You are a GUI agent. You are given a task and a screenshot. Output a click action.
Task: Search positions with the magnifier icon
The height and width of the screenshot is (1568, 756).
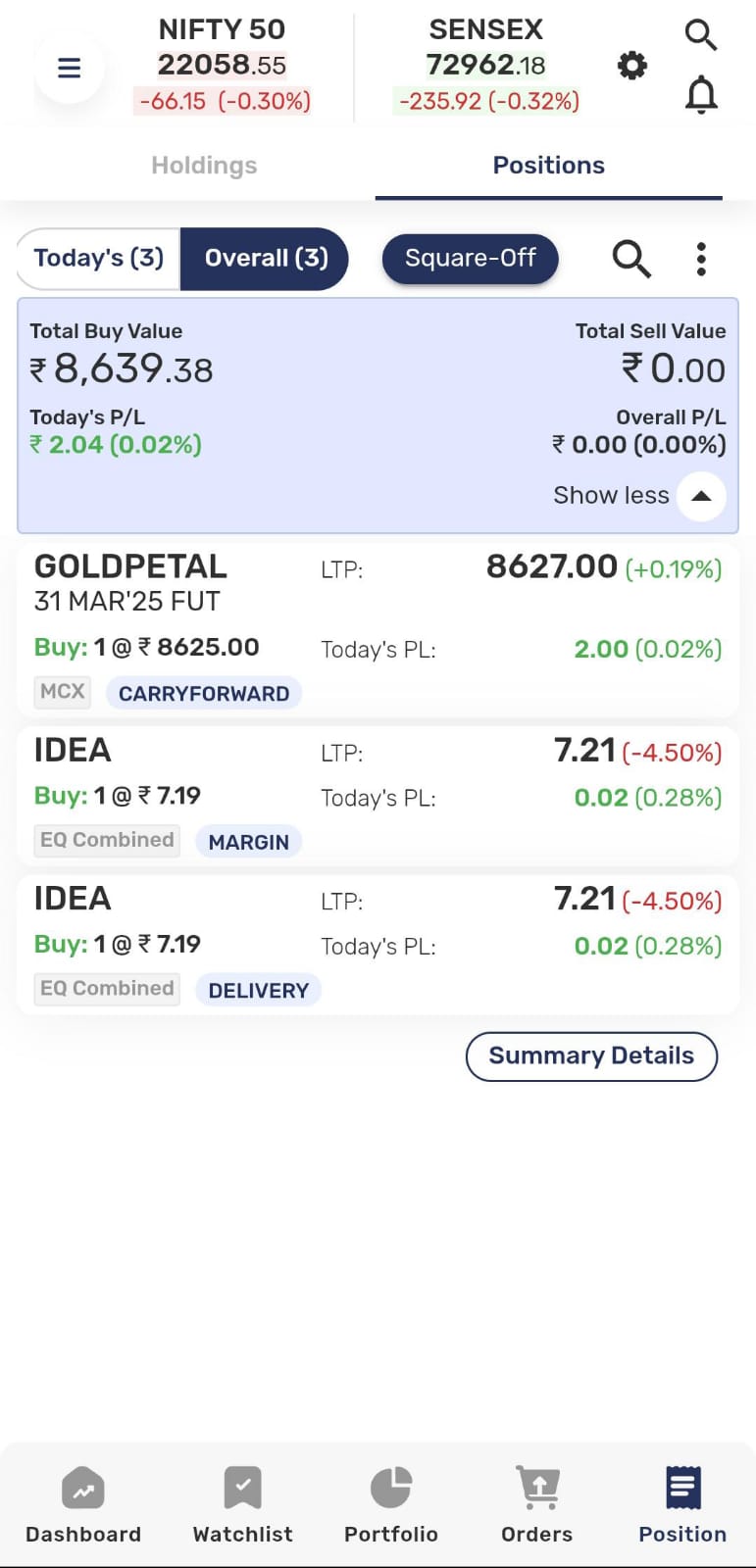pyautogui.click(x=631, y=259)
